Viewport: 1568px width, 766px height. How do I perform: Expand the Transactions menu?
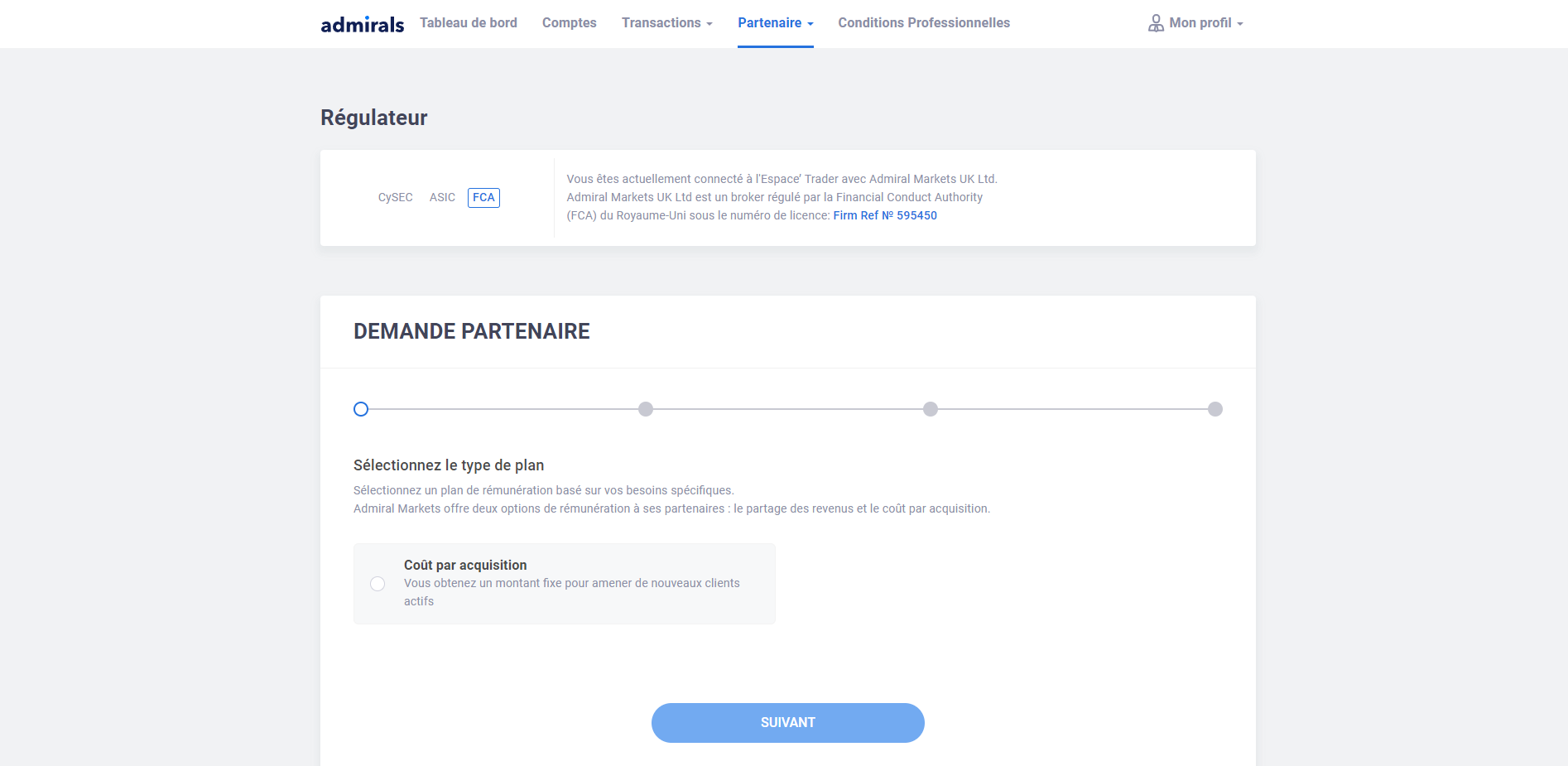[667, 23]
